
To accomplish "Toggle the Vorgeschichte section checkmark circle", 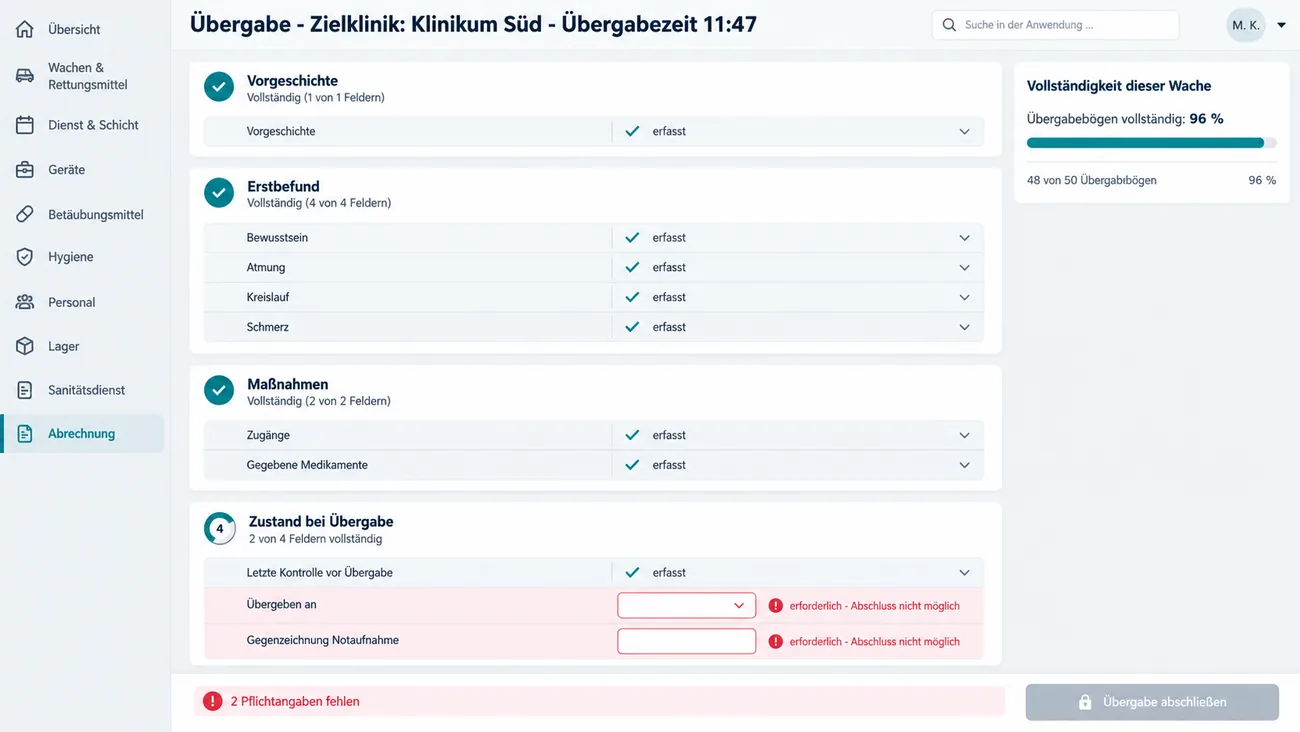I will (x=219, y=87).
